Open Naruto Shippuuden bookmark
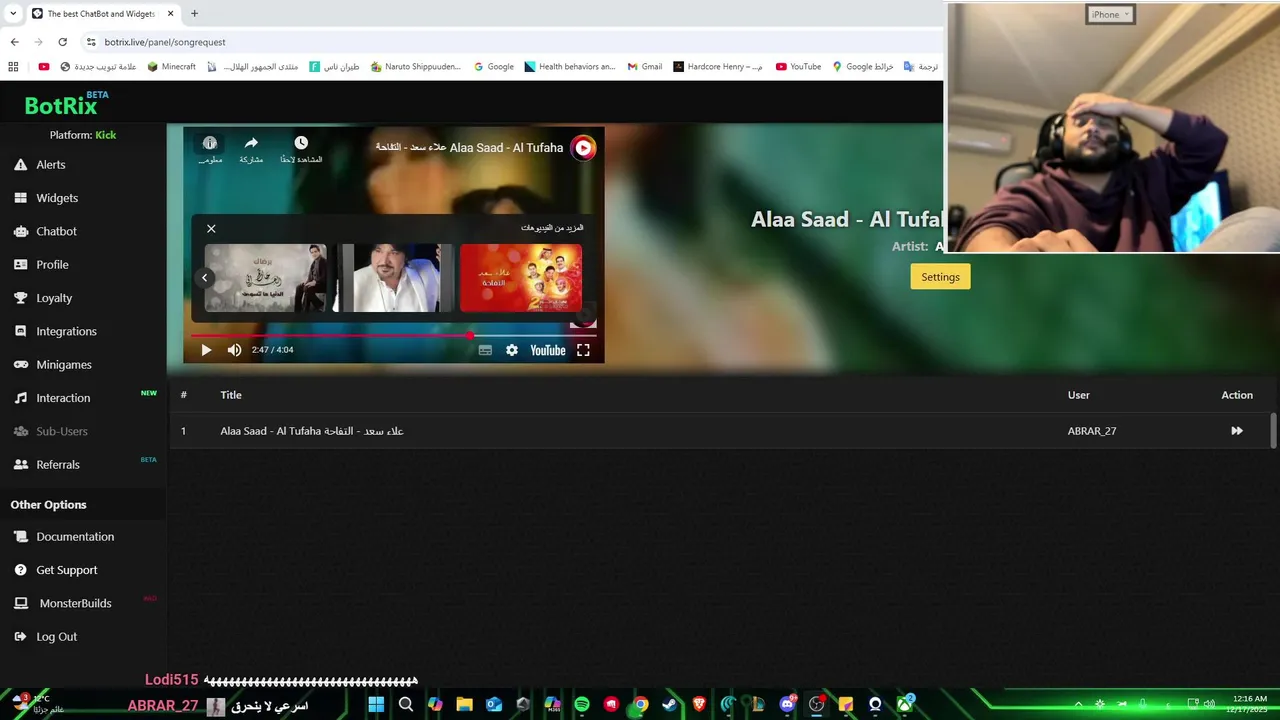1280x720 pixels. point(416,67)
